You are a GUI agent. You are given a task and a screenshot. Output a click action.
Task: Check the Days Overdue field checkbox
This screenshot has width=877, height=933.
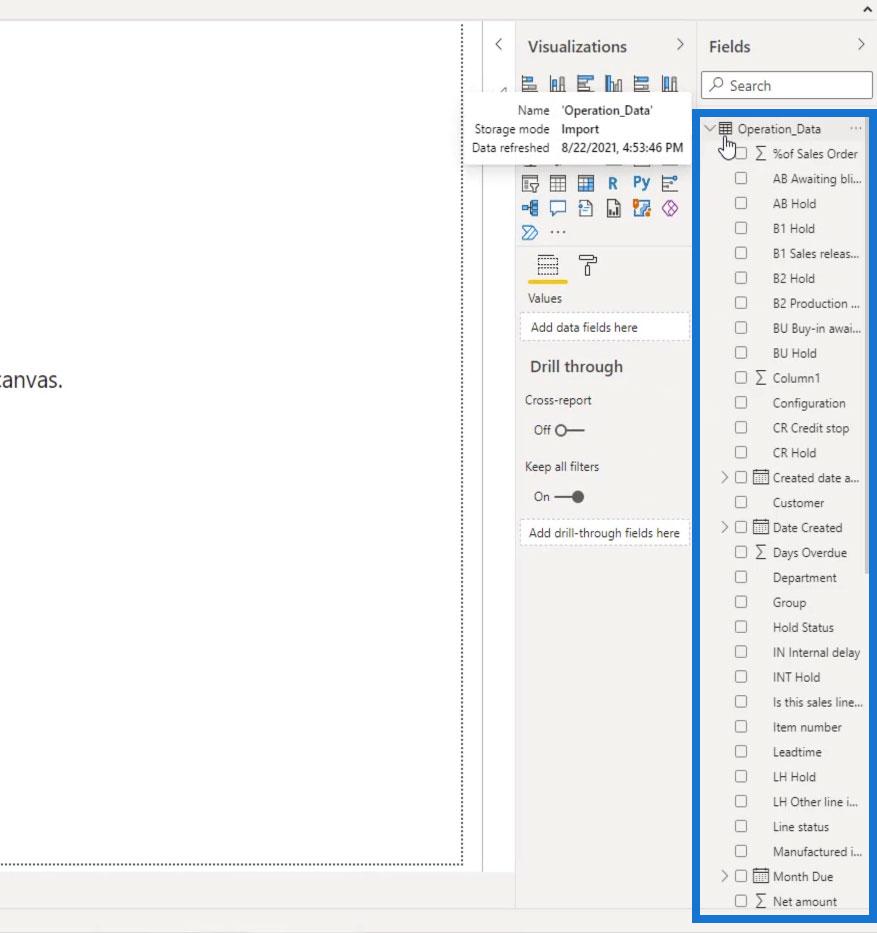click(x=741, y=553)
